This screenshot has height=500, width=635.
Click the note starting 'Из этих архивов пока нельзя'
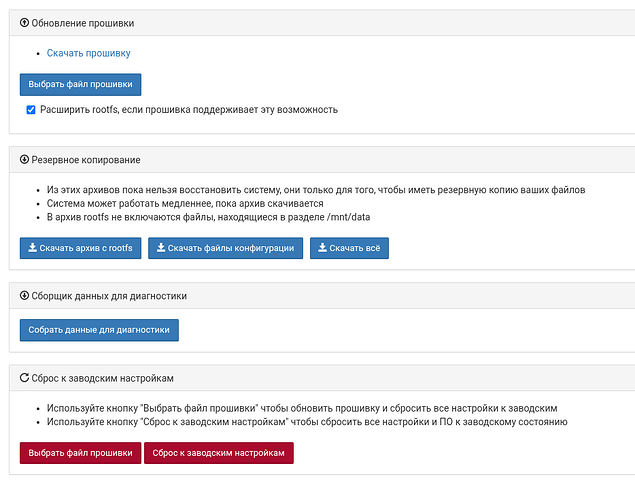[316, 190]
